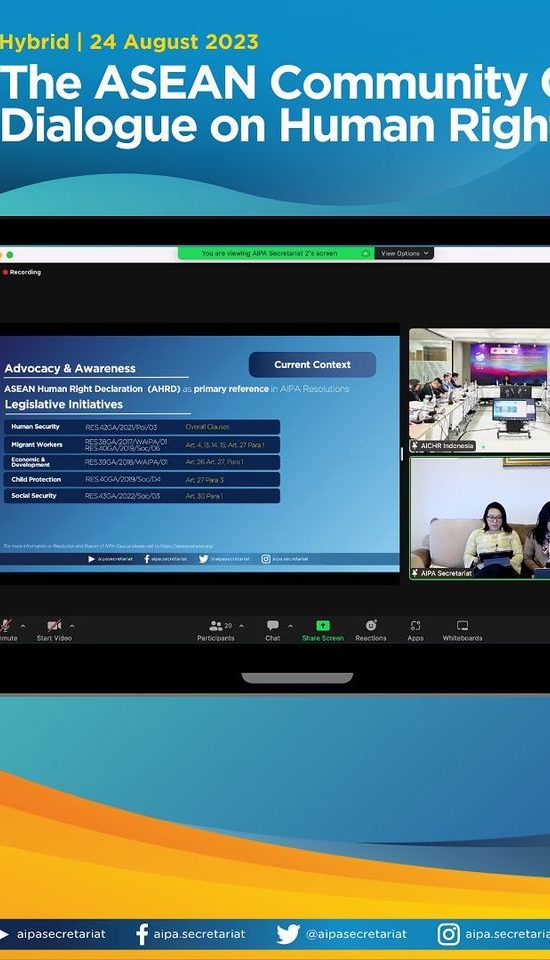Click the cloud icon in the green sharing banner
The height and width of the screenshot is (960, 550).
(366, 253)
